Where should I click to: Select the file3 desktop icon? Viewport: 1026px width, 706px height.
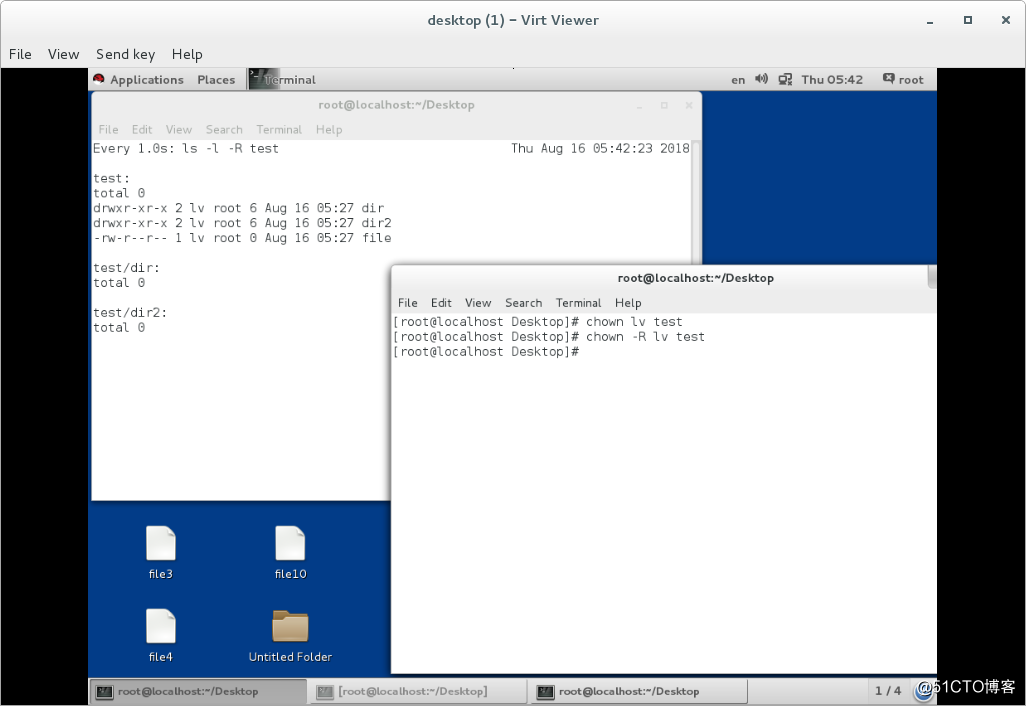[x=160, y=553]
